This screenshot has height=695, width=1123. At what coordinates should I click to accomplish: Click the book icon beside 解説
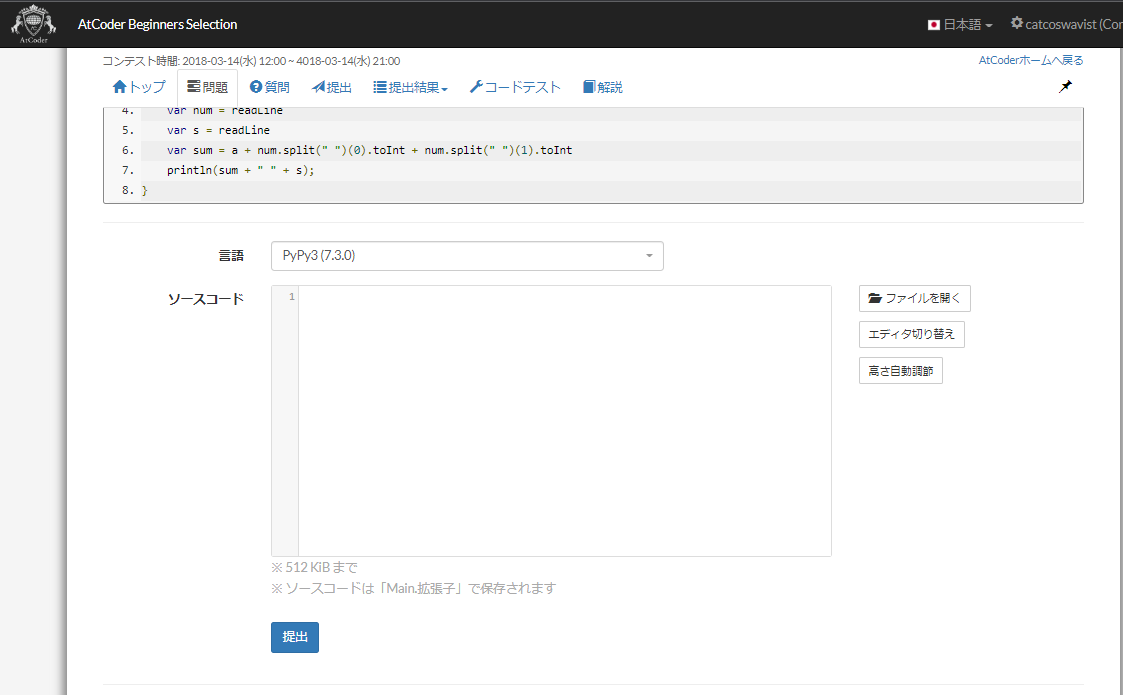589,87
